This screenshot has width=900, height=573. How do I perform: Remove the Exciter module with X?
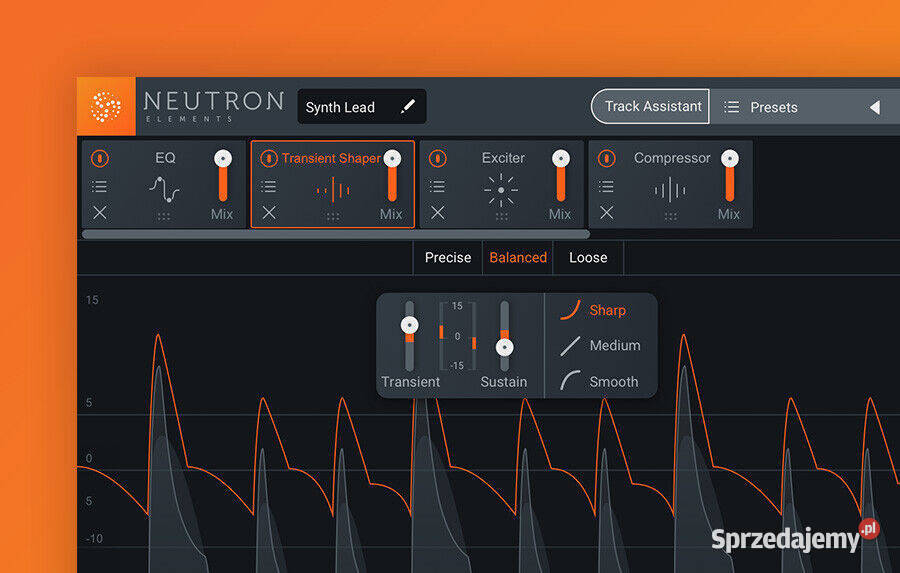[438, 212]
